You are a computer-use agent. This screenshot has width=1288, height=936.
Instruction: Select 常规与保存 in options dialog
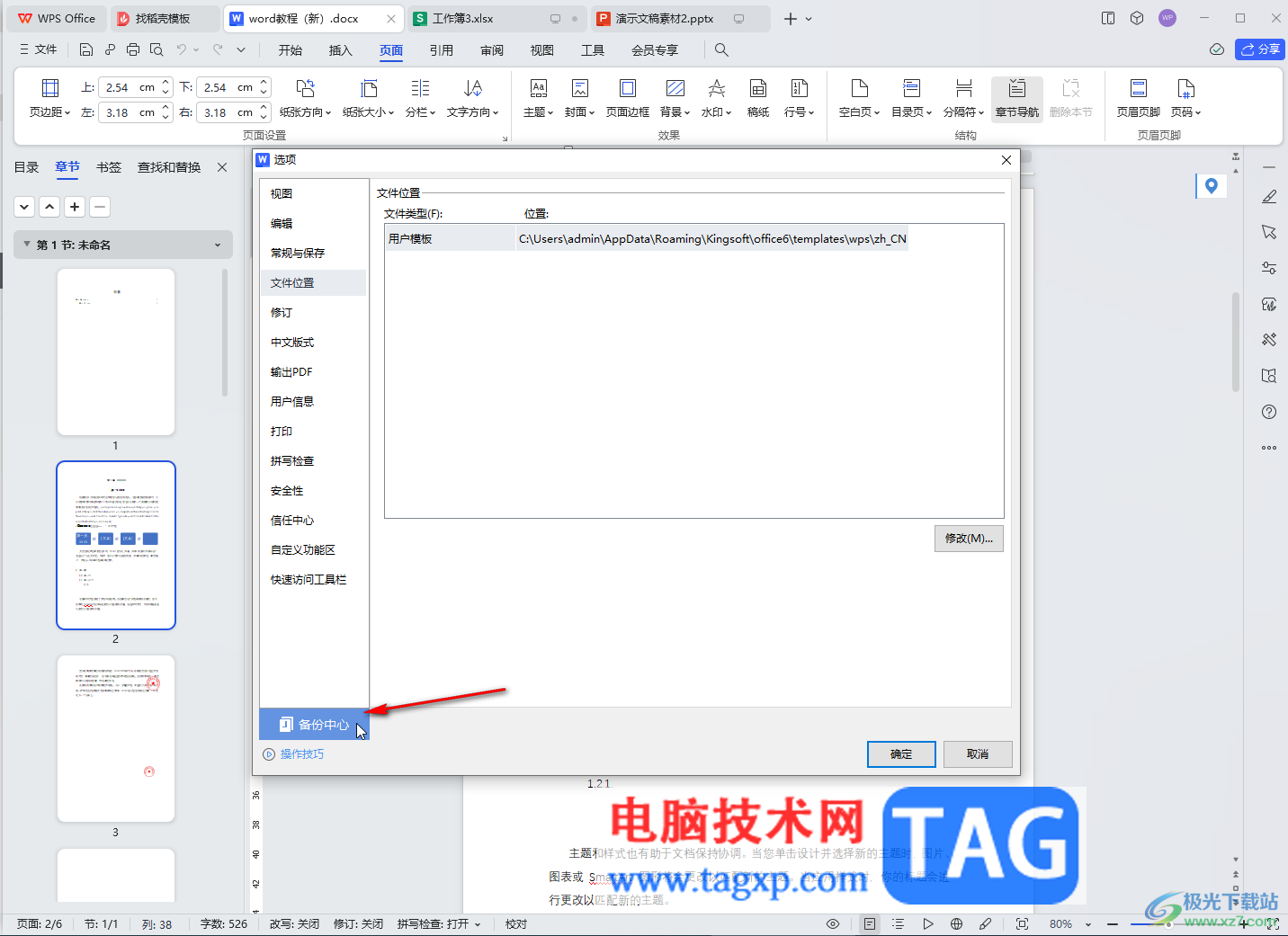point(313,253)
